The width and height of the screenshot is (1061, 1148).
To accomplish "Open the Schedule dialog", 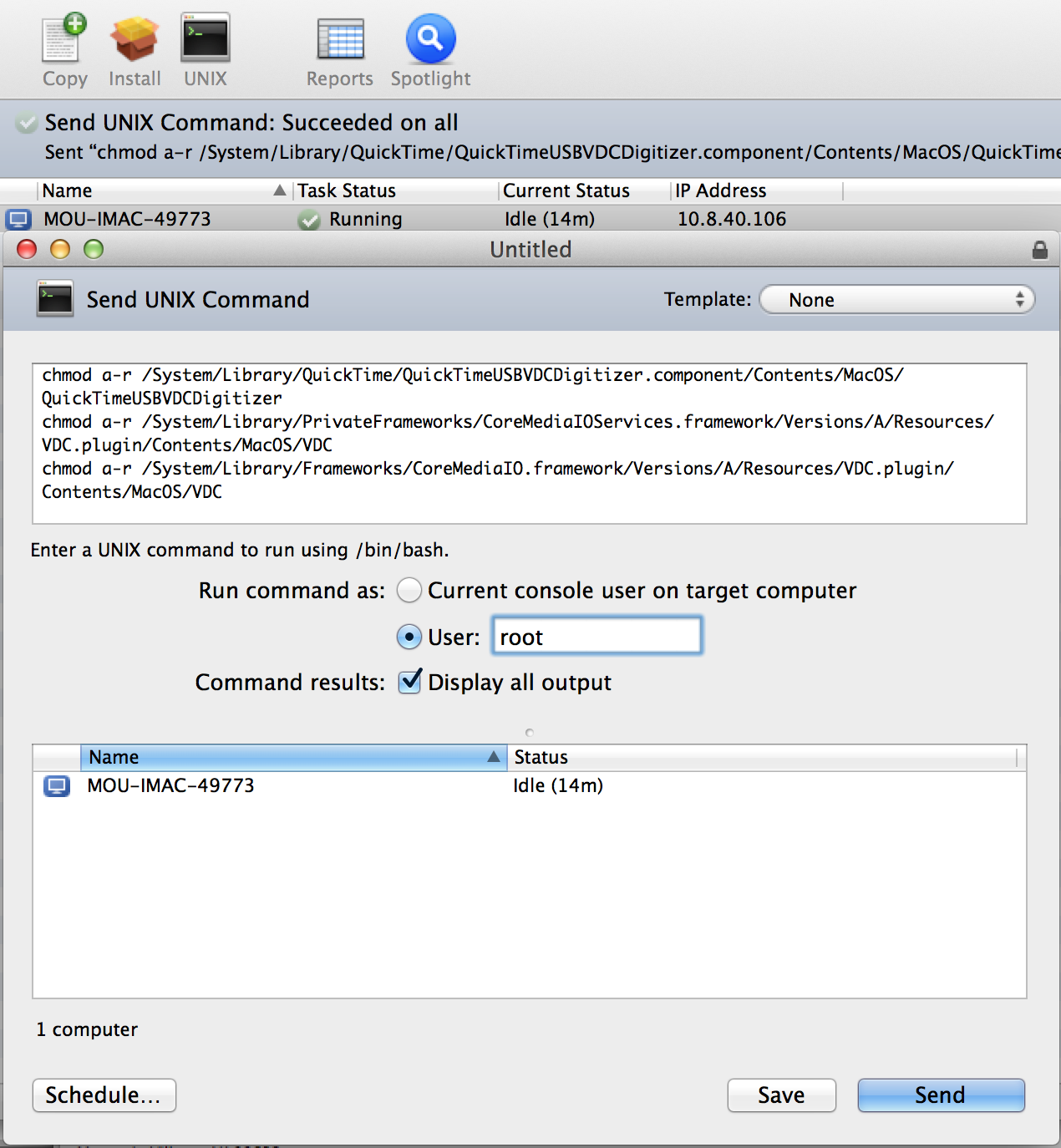I will click(x=104, y=1095).
